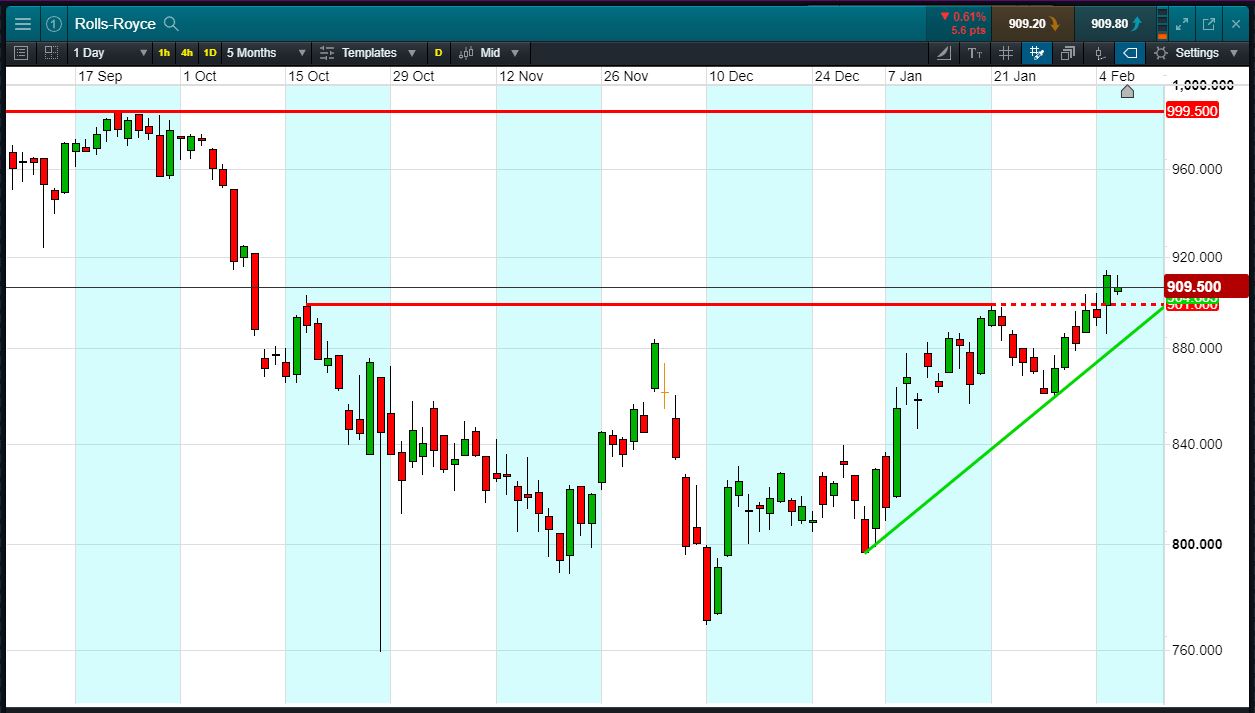Image resolution: width=1255 pixels, height=713 pixels.
Task: Click the Templates sliders icon
Action: click(x=327, y=52)
